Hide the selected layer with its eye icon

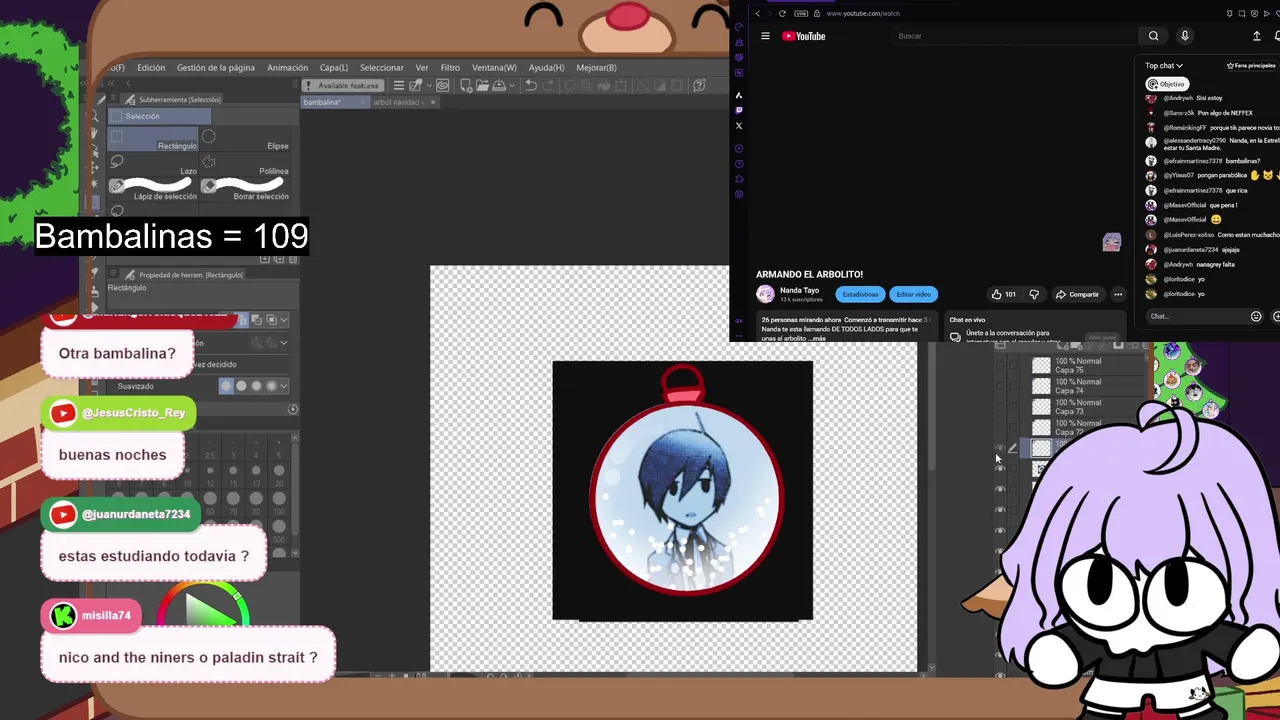click(1000, 447)
